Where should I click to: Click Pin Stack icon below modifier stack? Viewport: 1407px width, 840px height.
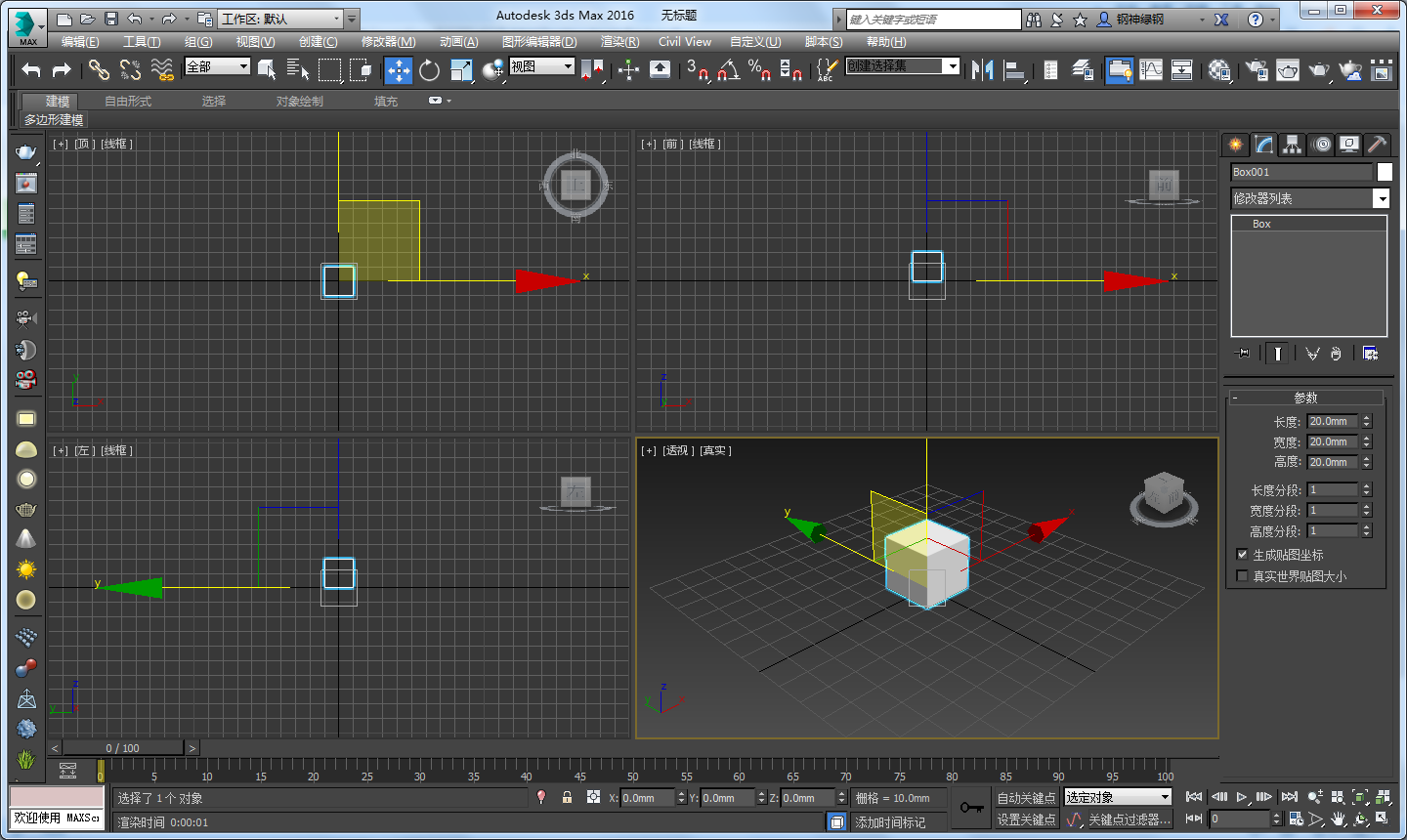click(1242, 354)
